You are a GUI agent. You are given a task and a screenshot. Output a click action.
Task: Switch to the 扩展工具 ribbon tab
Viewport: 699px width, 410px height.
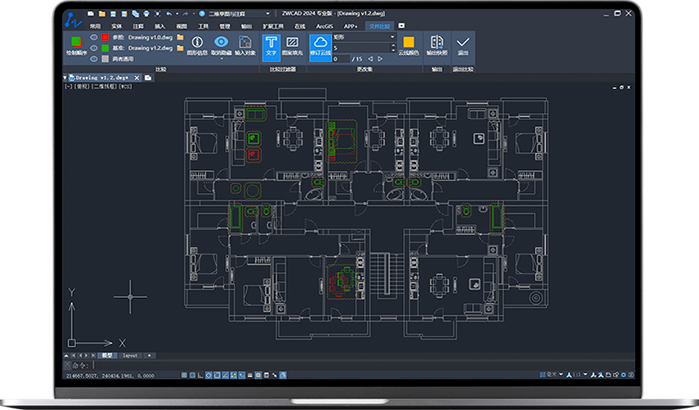pos(273,26)
